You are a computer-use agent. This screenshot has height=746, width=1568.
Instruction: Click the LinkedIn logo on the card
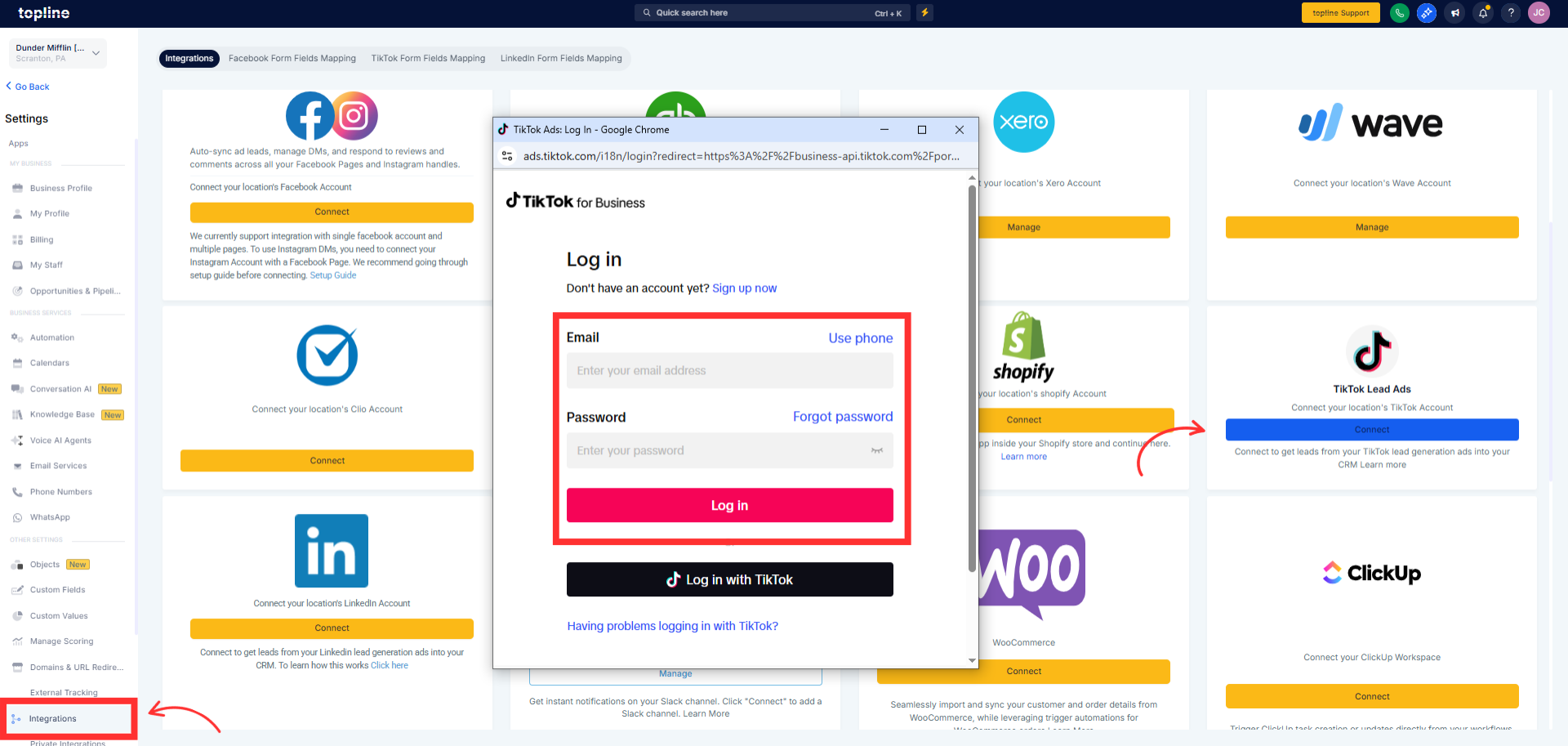pos(332,551)
